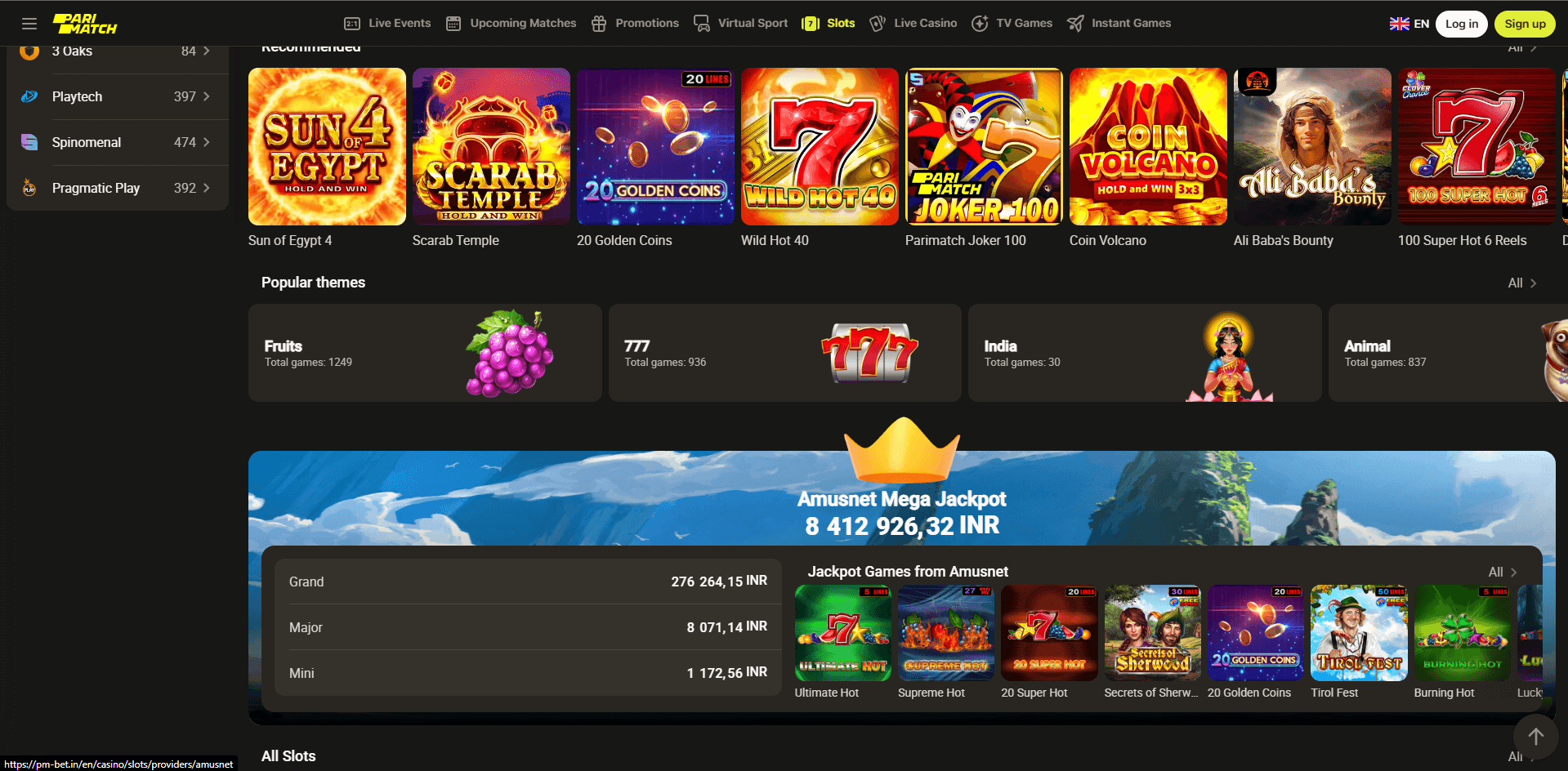The height and width of the screenshot is (771, 1568).
Task: Click the Sign up button
Action: click(x=1525, y=24)
